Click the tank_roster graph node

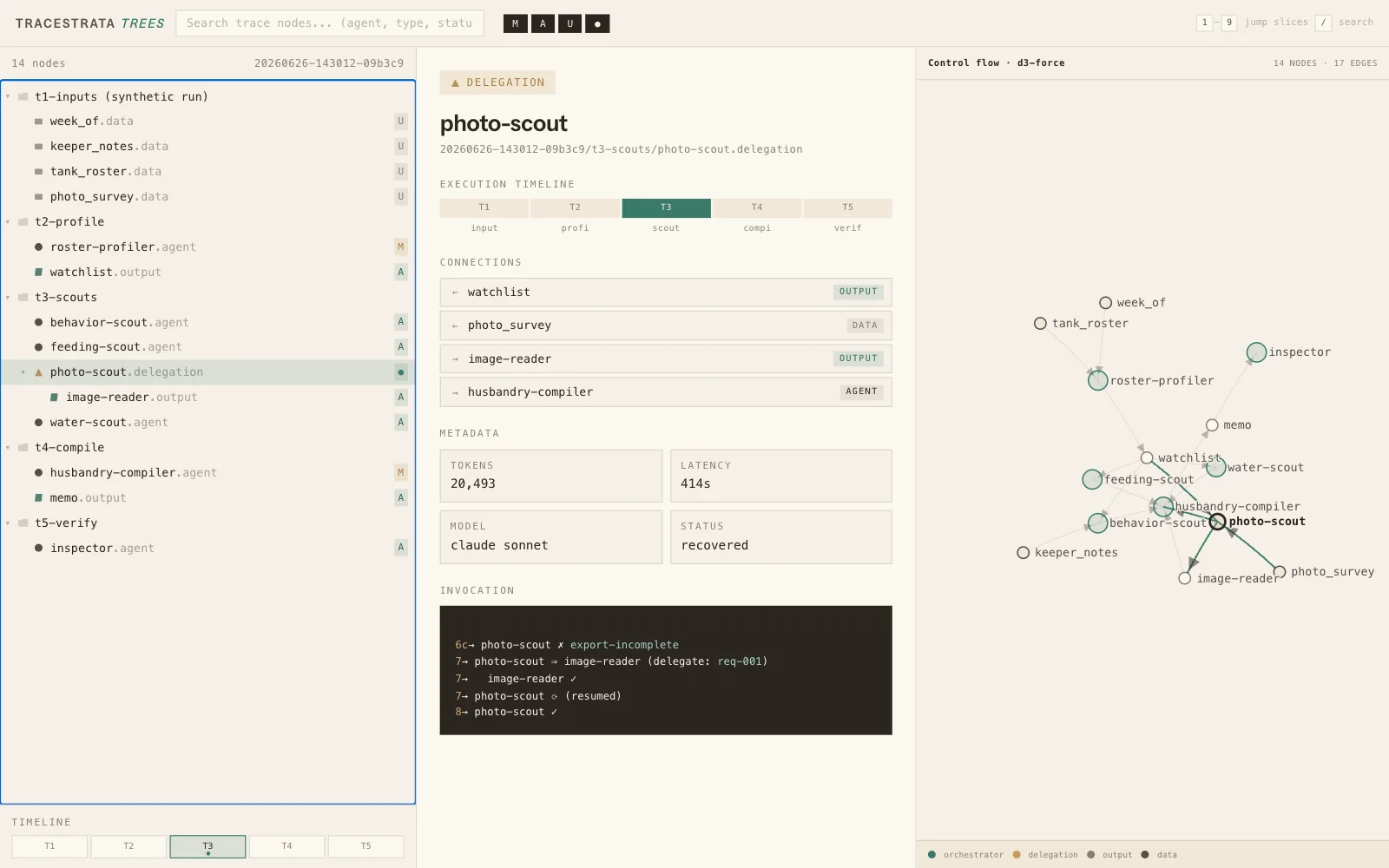point(1040,324)
